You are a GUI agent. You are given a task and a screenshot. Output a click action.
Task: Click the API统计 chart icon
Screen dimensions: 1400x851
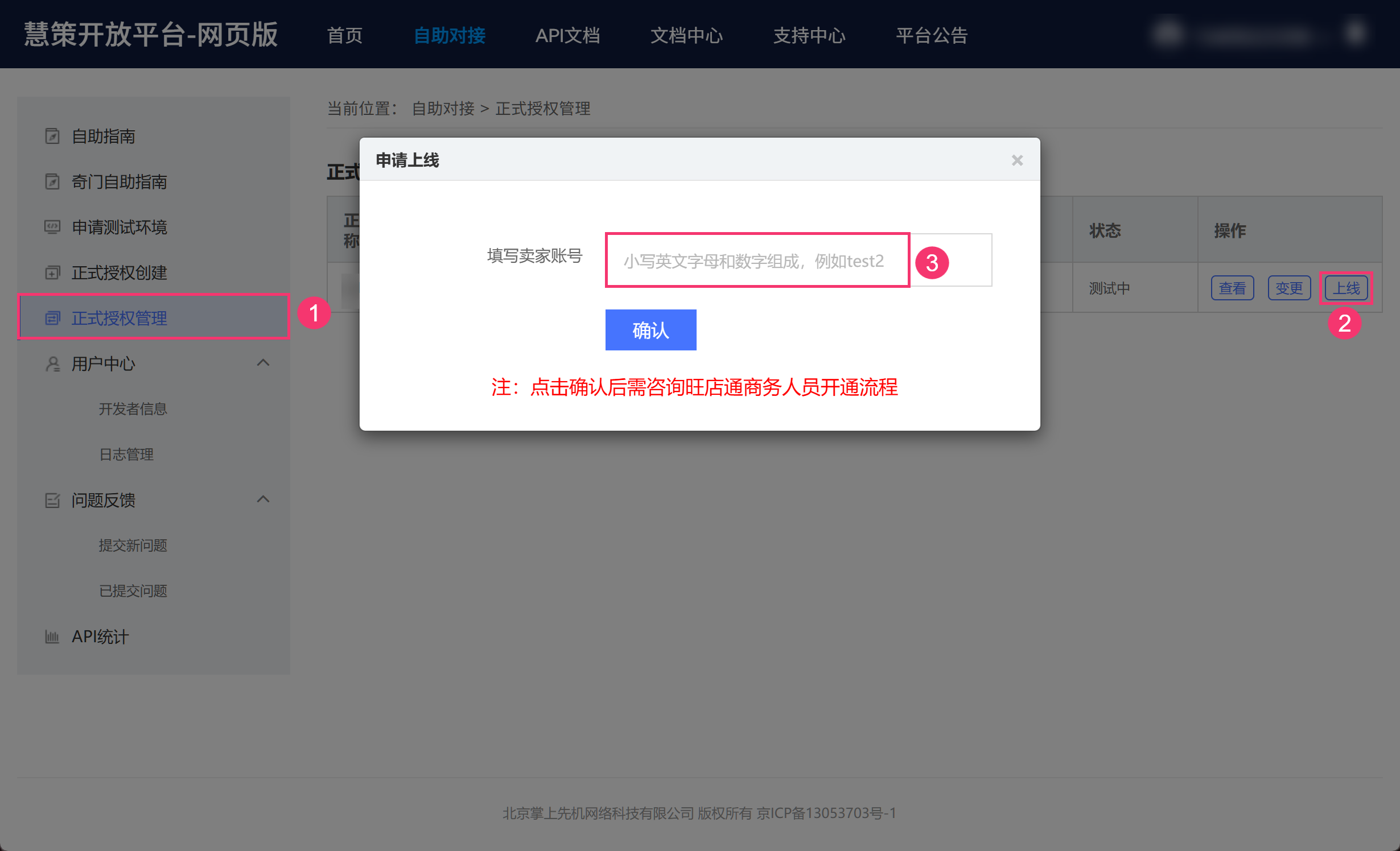[x=52, y=637]
